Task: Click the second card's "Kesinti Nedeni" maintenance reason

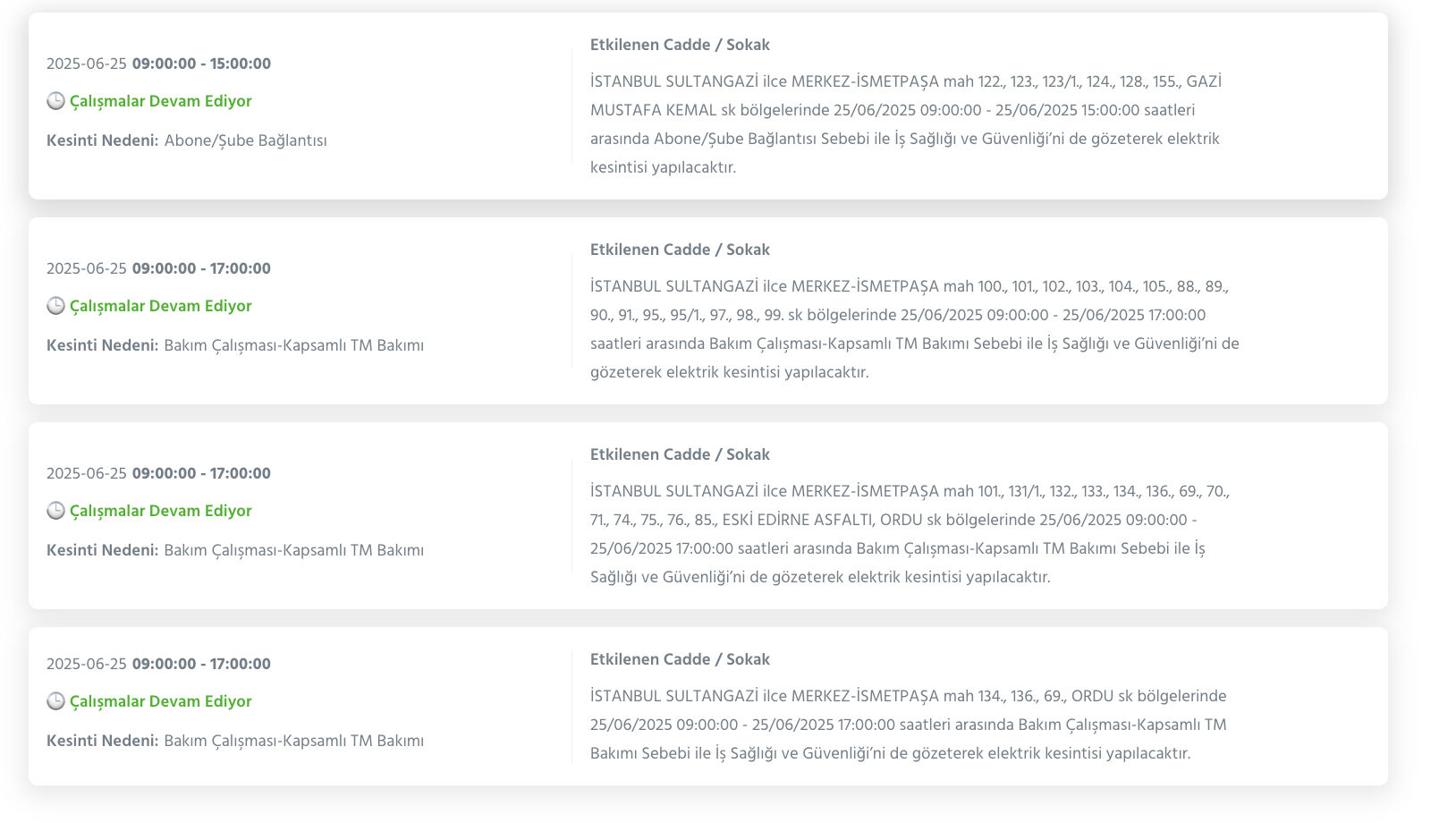Action: click(x=293, y=345)
